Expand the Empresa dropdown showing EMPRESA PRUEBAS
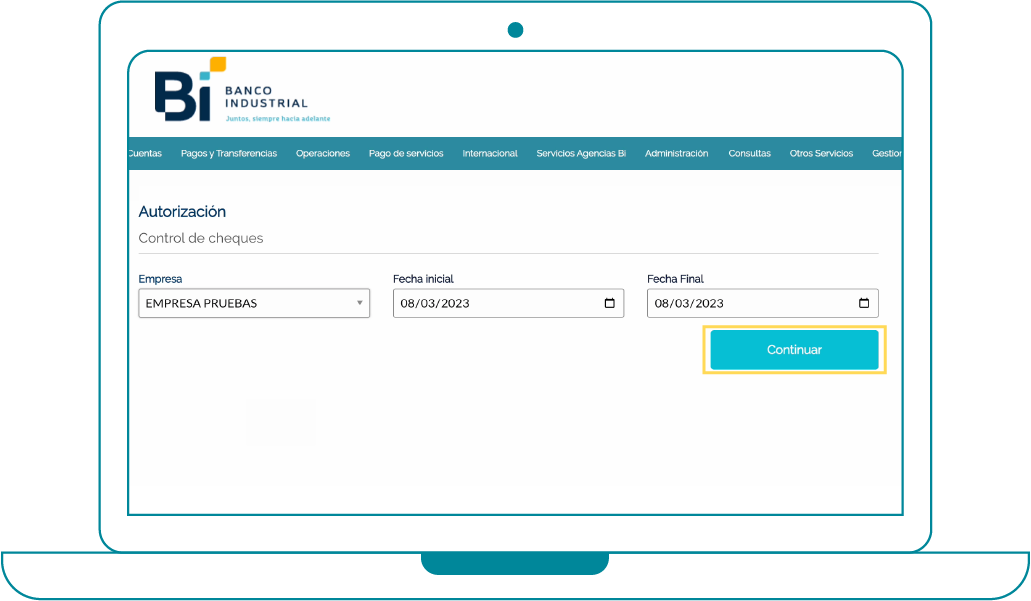This screenshot has height=601, width=1031. pyautogui.click(x=254, y=304)
